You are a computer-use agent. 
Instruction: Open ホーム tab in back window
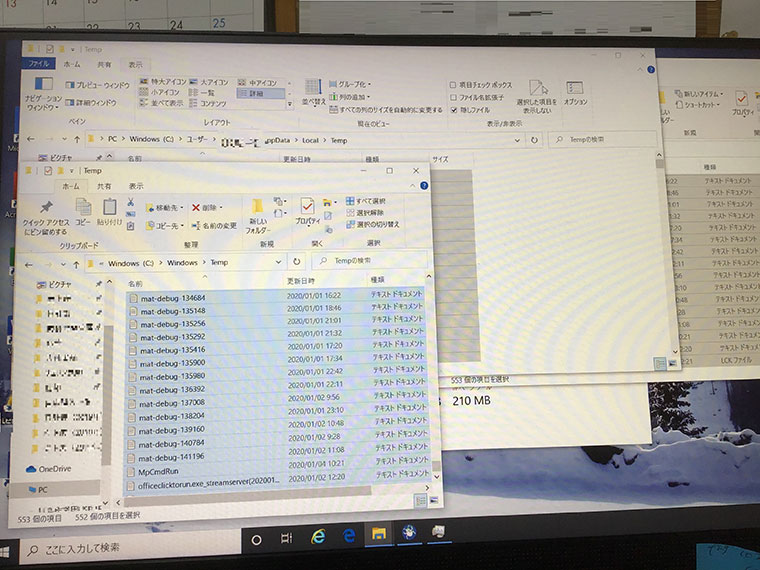pyautogui.click(x=72, y=64)
